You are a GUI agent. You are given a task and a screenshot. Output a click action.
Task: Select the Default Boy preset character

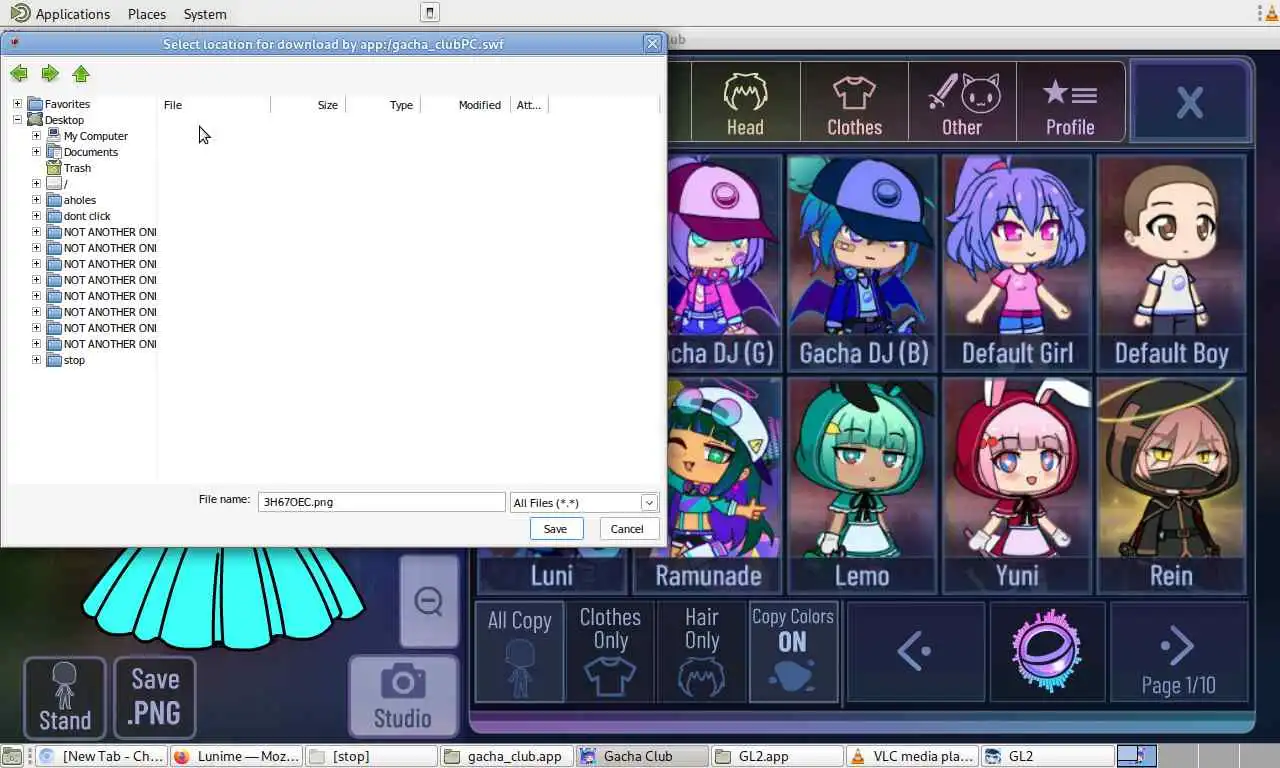pos(1171,264)
